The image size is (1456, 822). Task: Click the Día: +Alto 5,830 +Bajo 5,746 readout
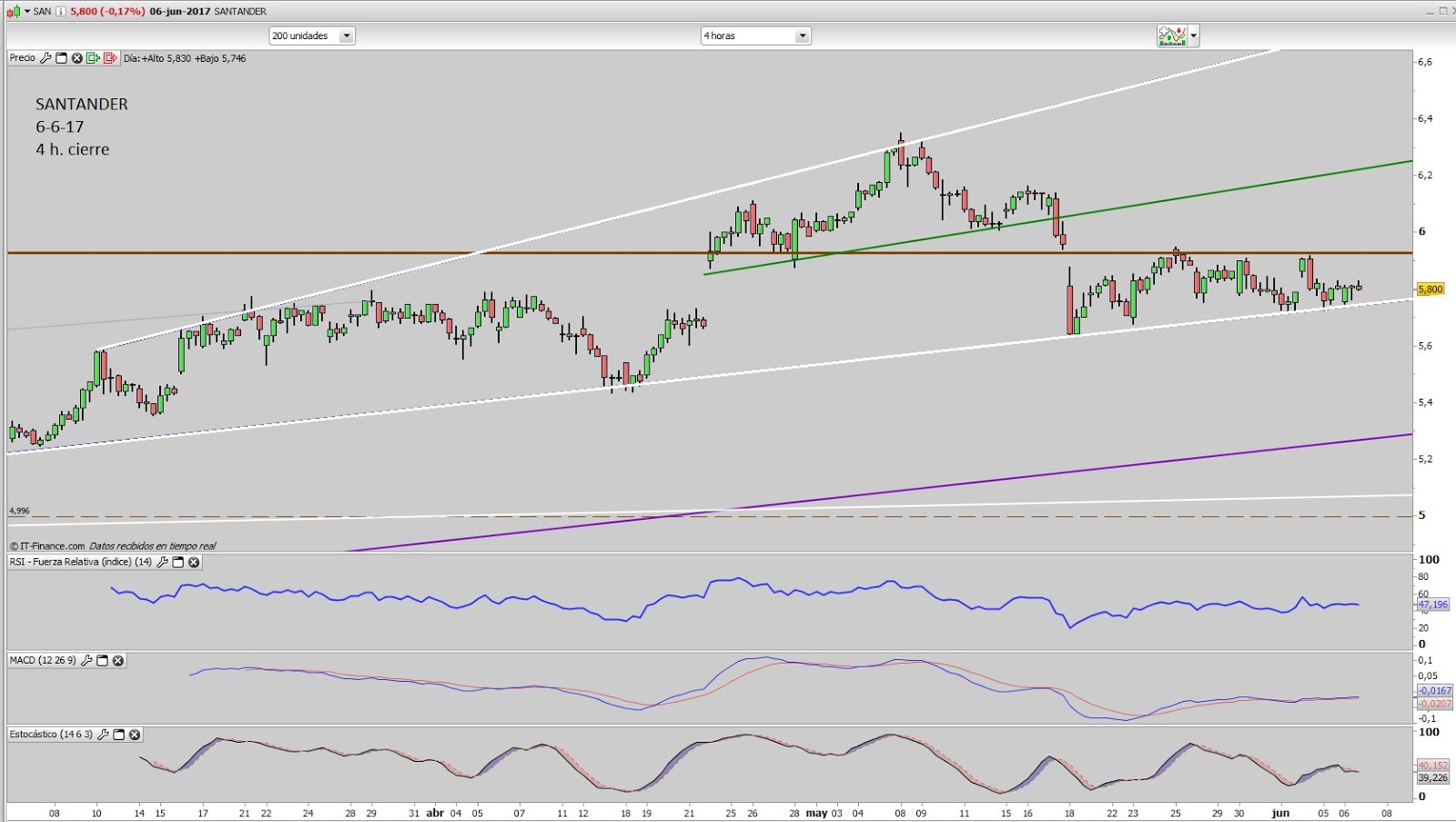(185, 58)
